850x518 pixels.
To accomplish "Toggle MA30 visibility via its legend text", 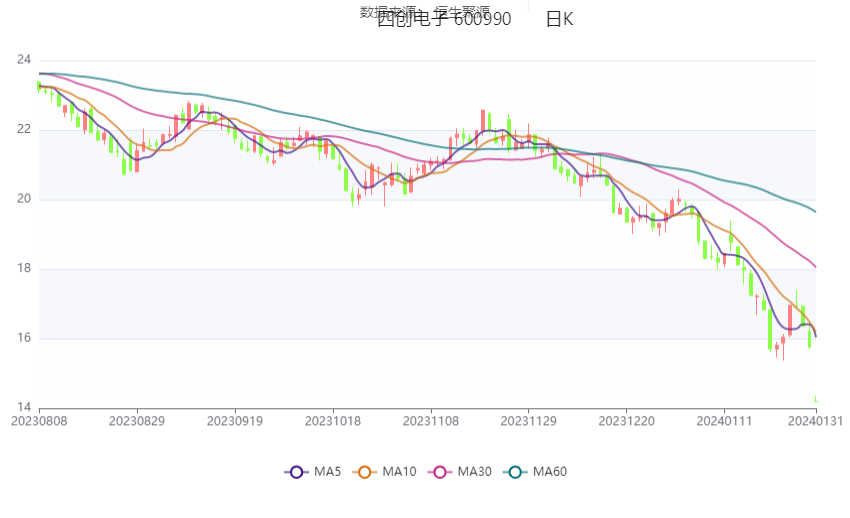I will [474, 472].
